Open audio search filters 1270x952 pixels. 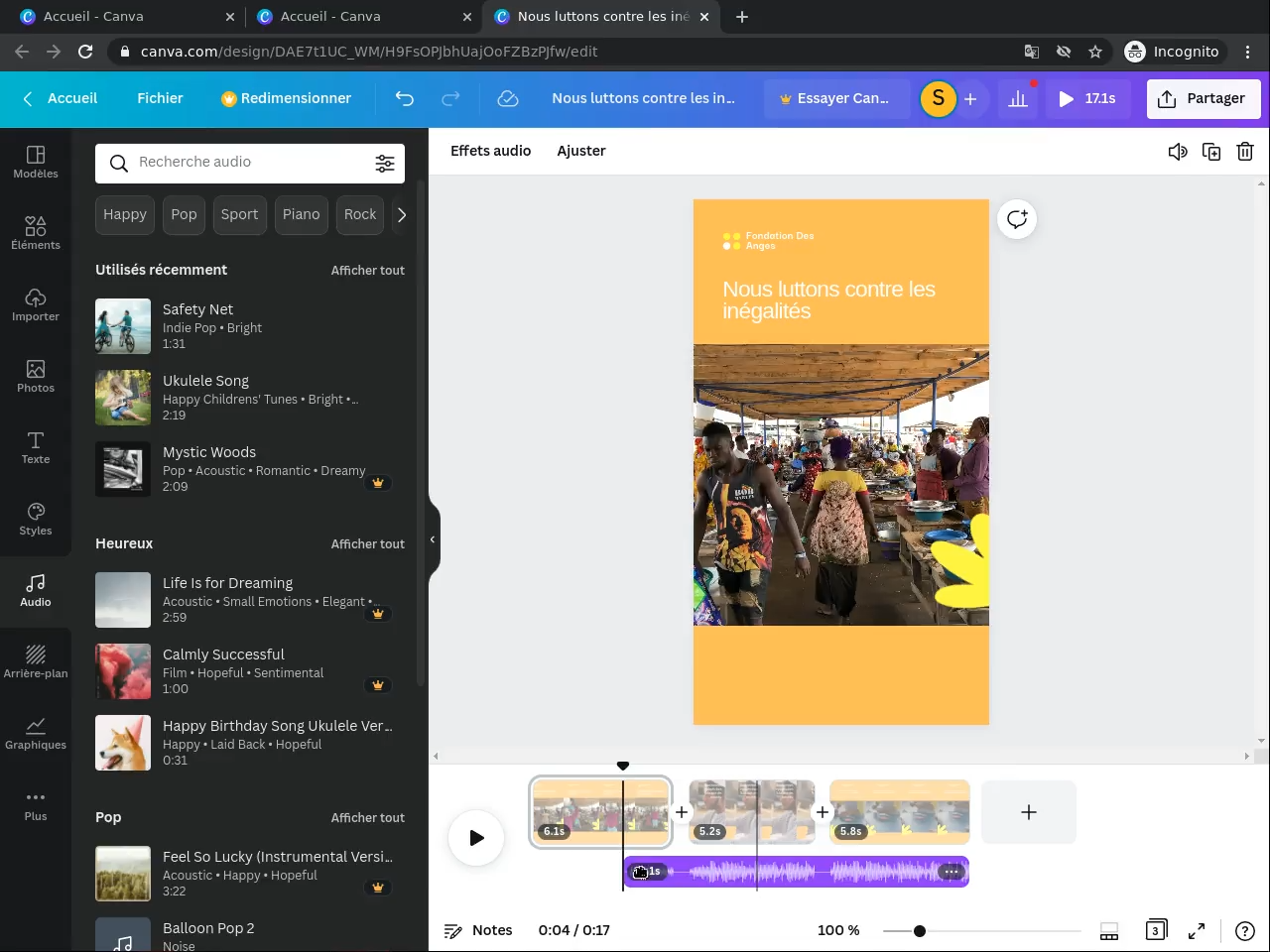click(x=385, y=164)
